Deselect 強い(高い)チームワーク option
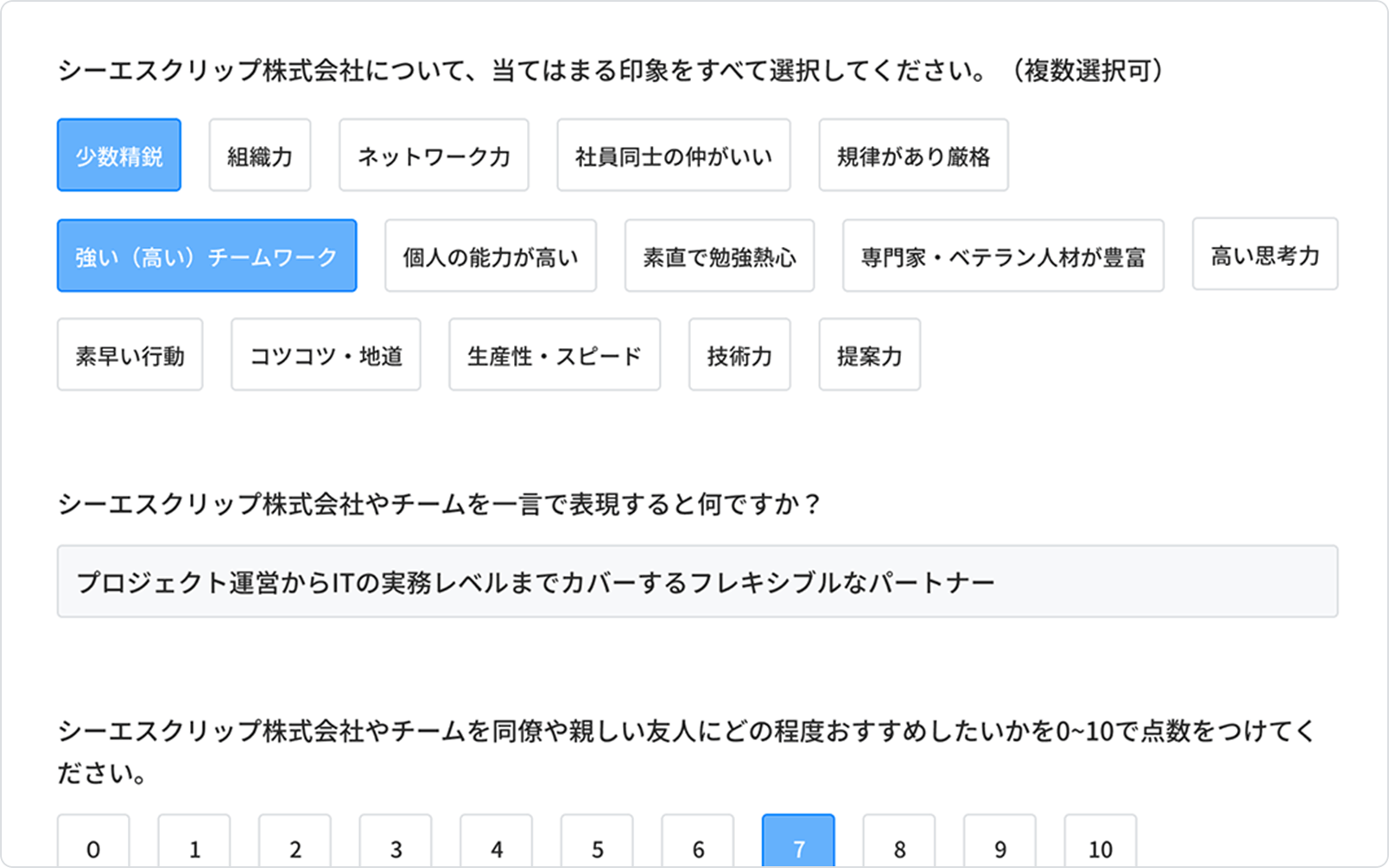This screenshot has width=1389, height=868. 206,256
